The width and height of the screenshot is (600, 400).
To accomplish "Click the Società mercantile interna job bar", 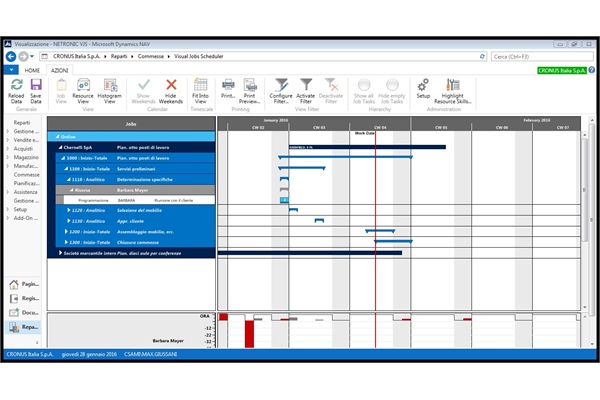I will click(x=310, y=253).
